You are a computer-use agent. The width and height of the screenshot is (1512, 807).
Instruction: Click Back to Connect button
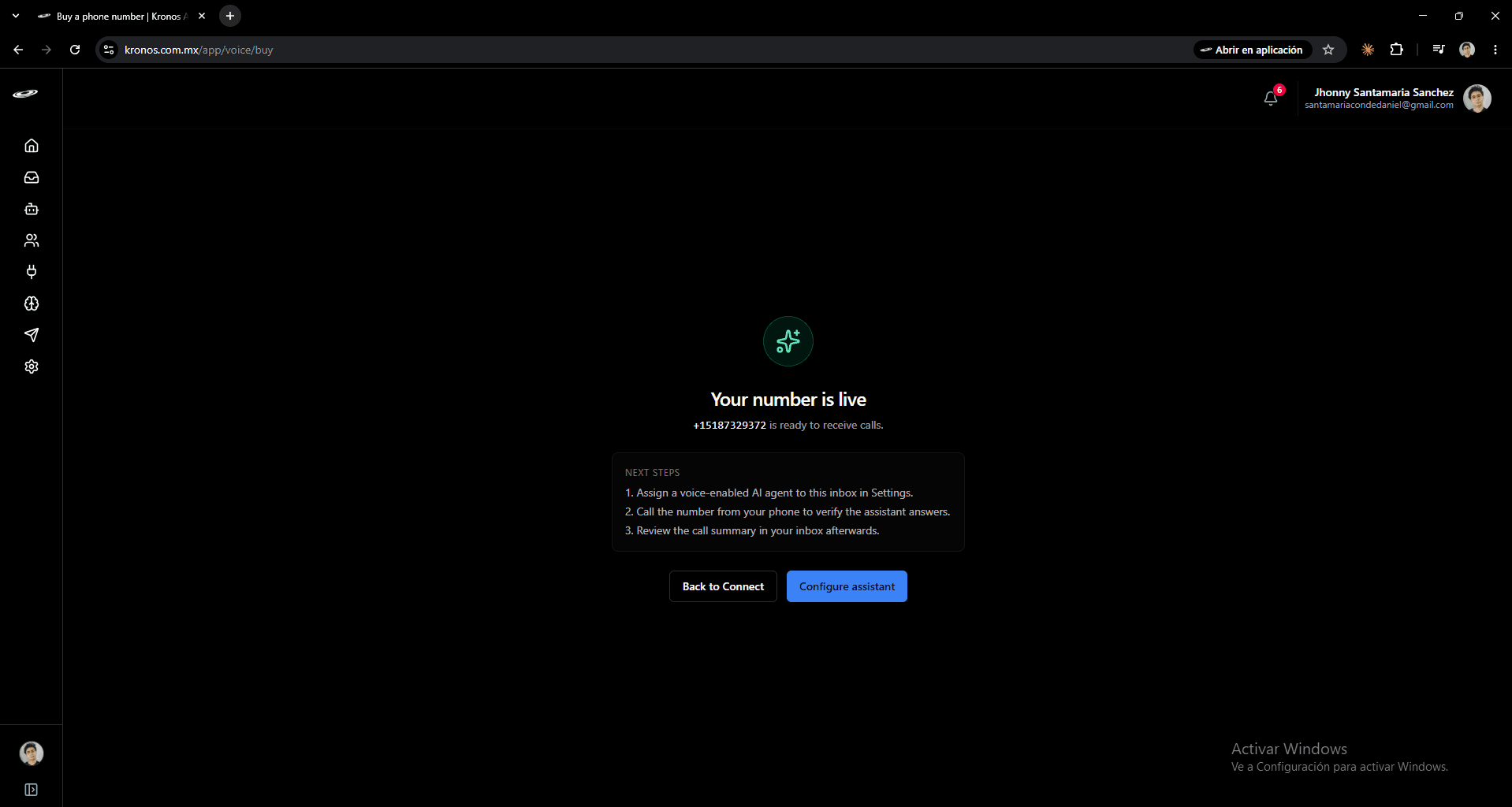723,586
